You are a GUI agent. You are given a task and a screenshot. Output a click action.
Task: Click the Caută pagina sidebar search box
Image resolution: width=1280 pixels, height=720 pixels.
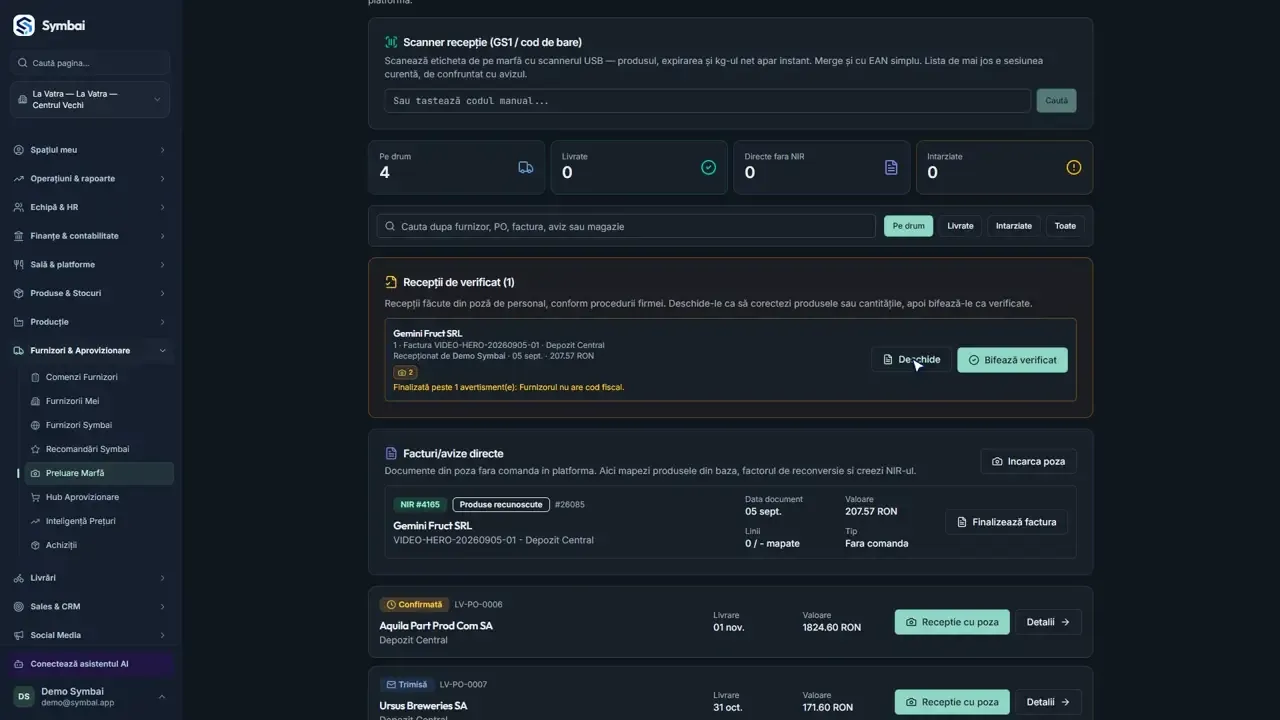90,63
